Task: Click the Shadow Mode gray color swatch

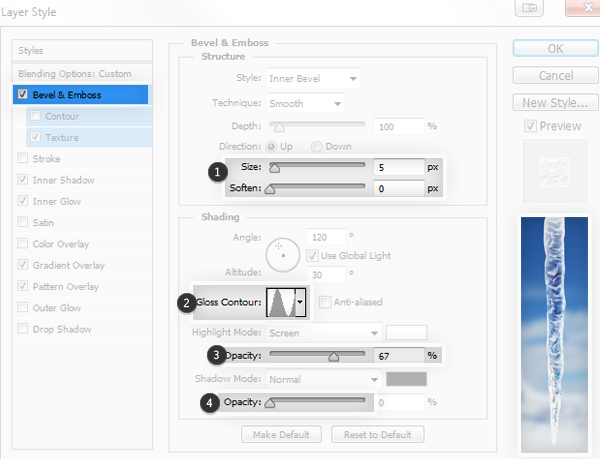Action: 406,379
